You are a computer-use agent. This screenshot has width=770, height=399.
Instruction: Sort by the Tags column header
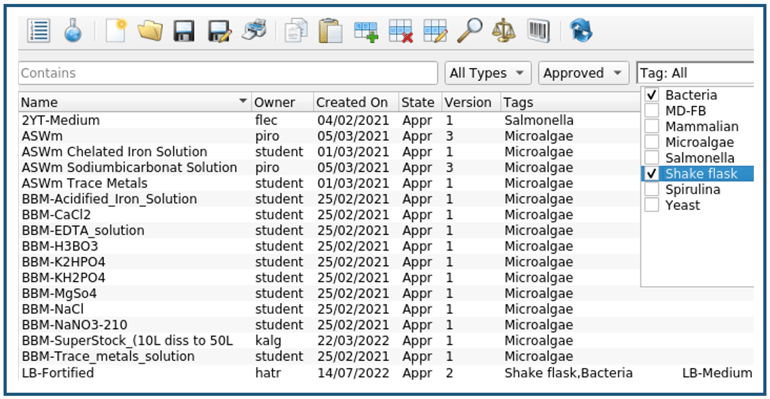(570, 102)
